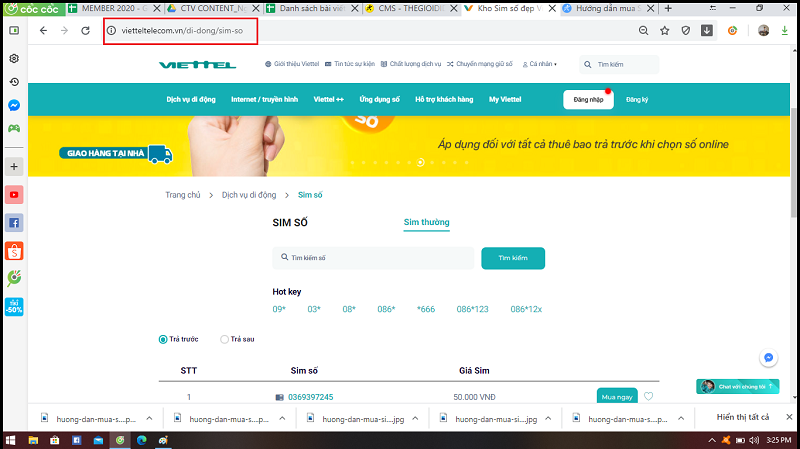Click Hiển thị tất cả downloads
The width and height of the screenshot is (800, 449).
[742, 417]
